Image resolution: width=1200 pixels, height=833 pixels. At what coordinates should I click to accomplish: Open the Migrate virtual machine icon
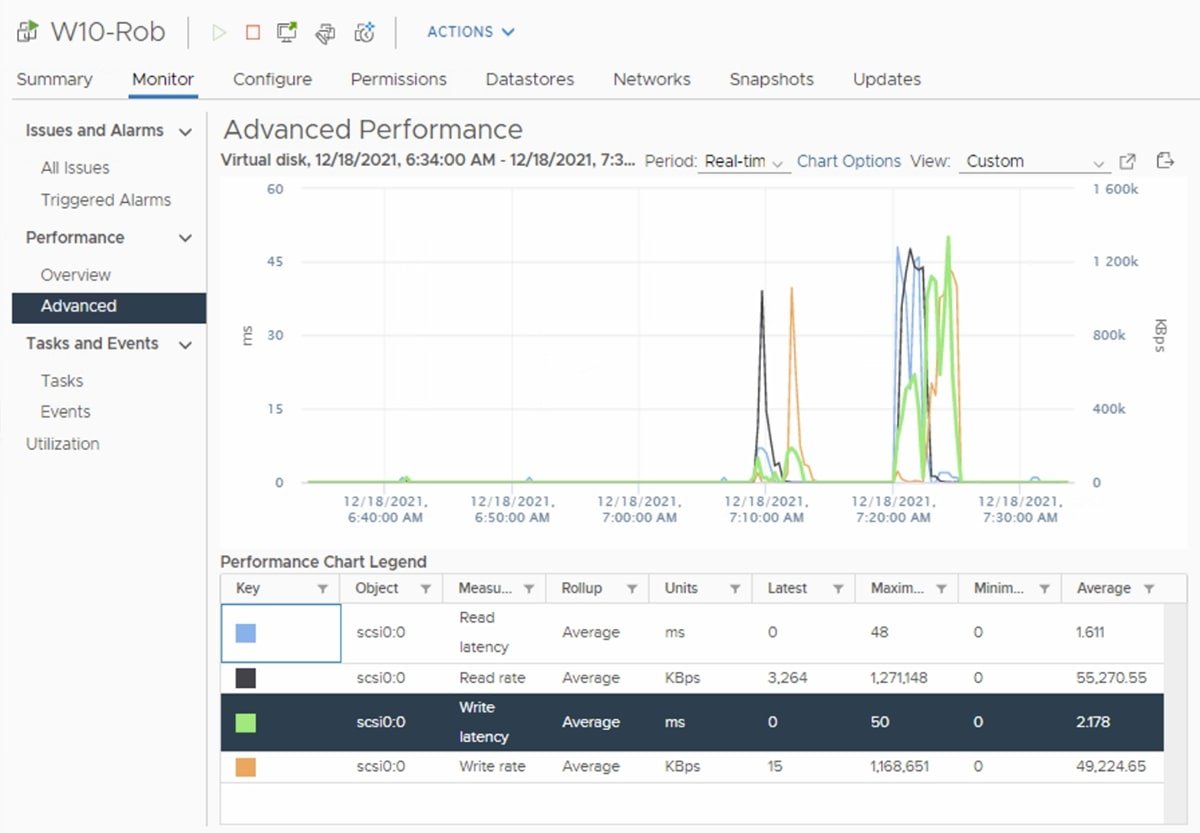pos(325,31)
